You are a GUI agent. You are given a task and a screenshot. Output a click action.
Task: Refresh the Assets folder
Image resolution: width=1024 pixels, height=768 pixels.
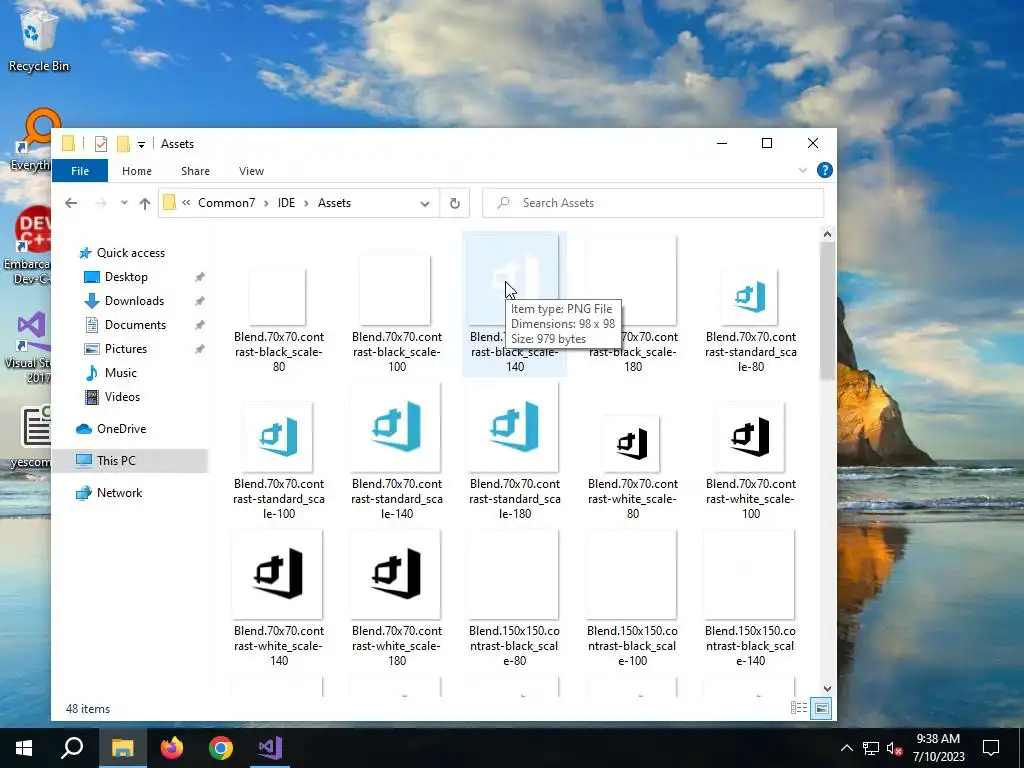coord(455,203)
